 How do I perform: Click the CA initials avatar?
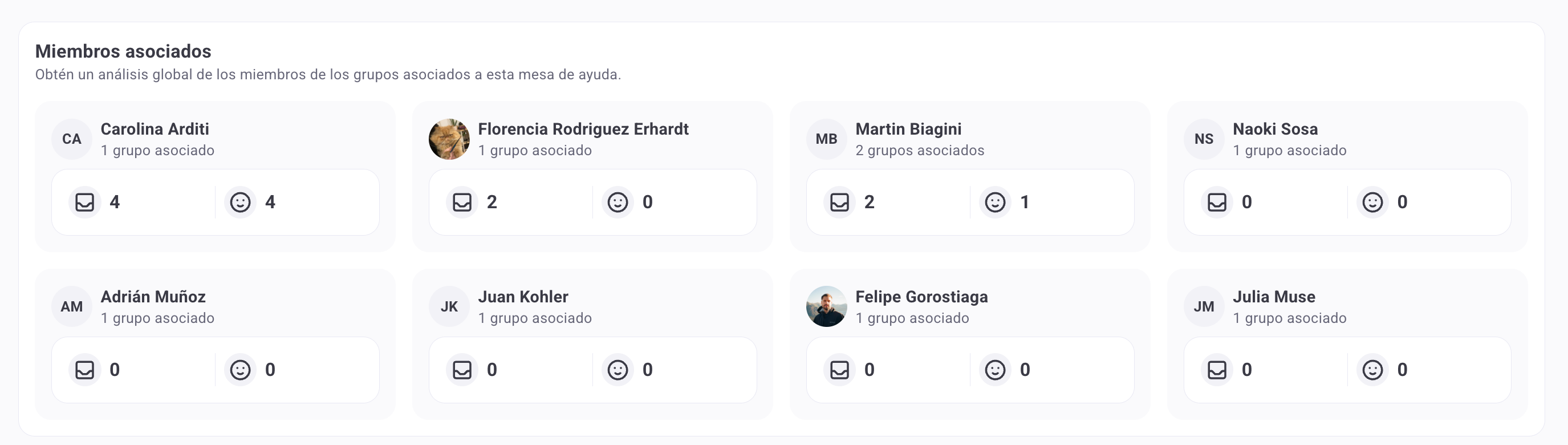(x=72, y=139)
